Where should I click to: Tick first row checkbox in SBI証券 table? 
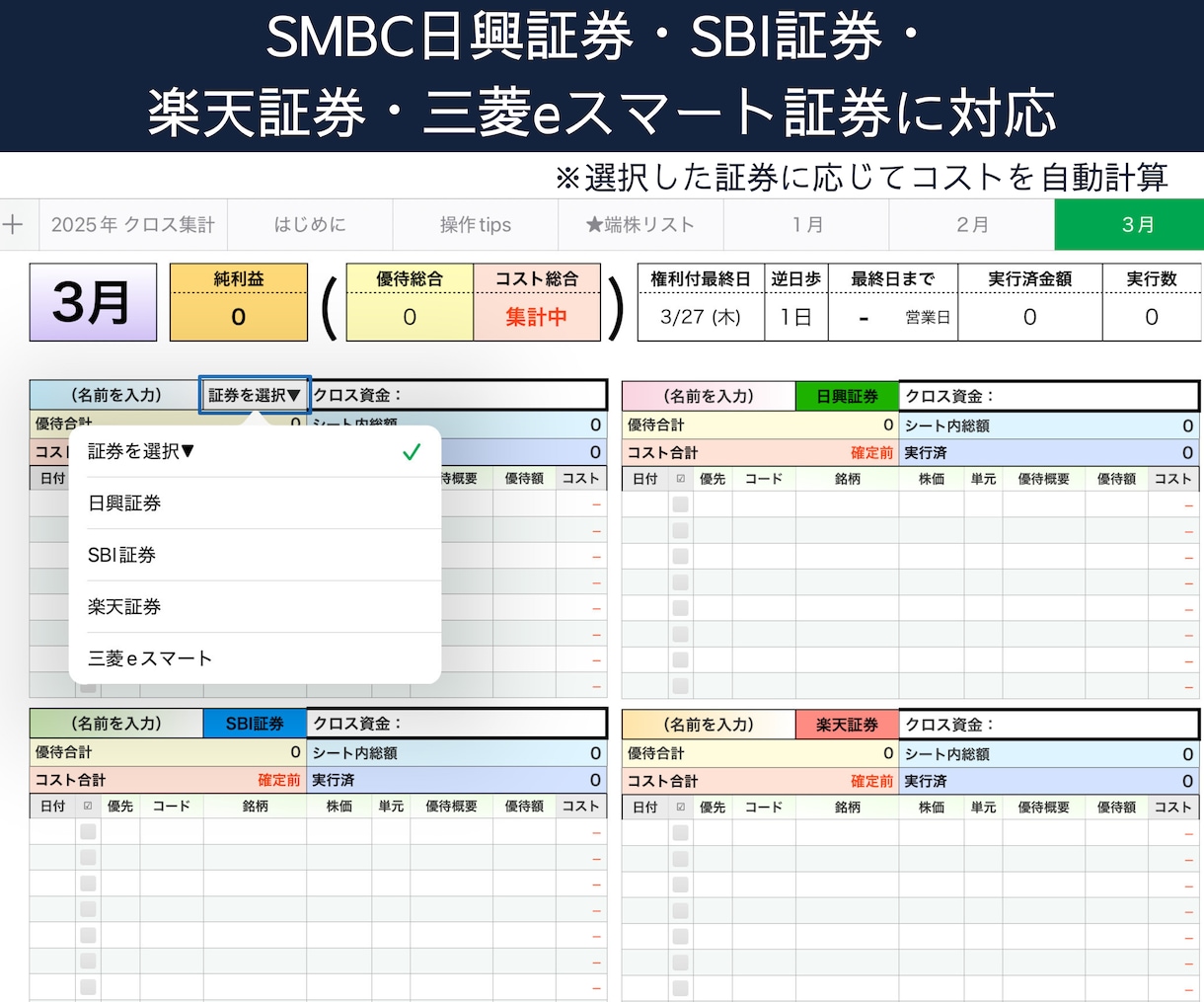[x=88, y=832]
